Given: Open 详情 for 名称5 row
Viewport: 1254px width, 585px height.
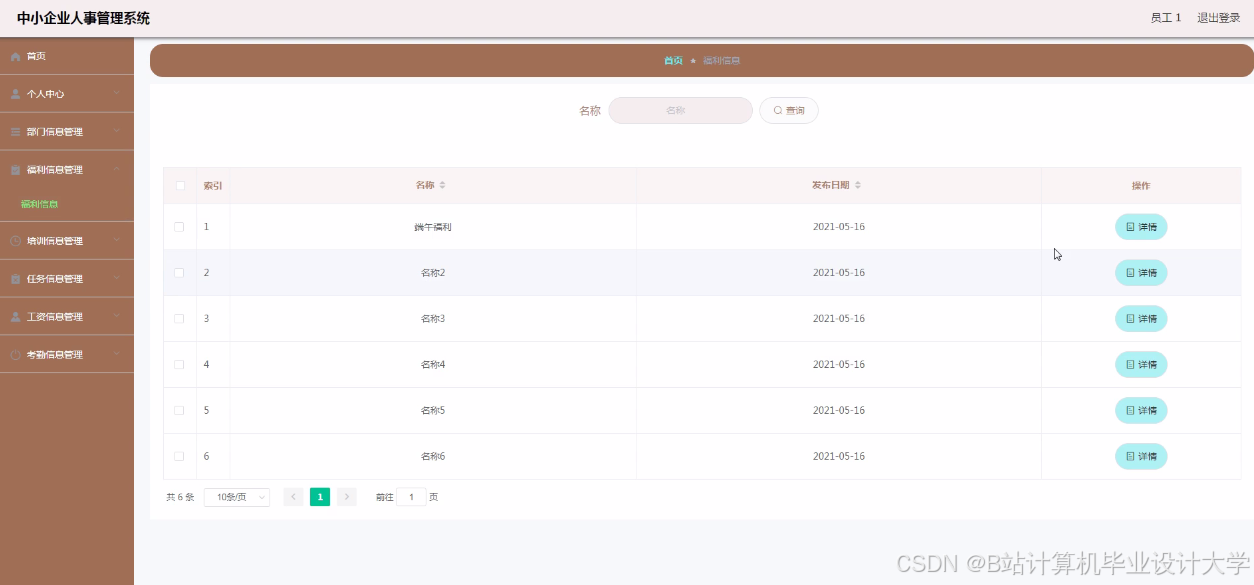Looking at the screenshot, I should click(1141, 411).
